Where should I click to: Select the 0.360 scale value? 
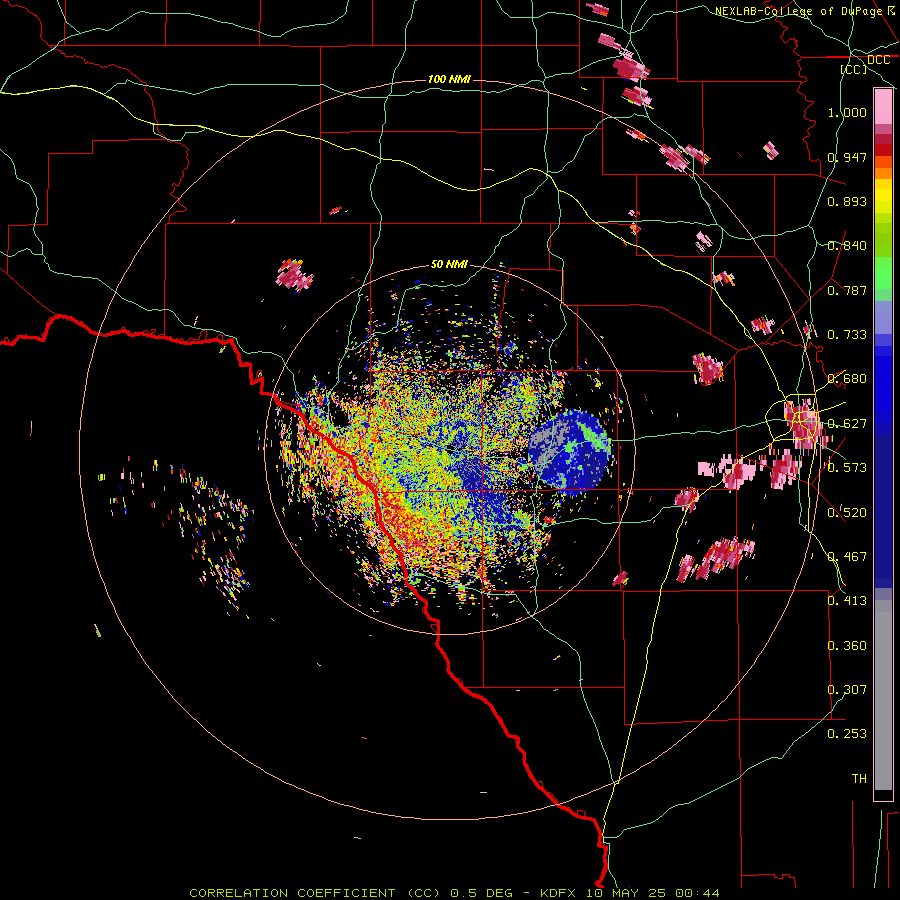tap(847, 645)
